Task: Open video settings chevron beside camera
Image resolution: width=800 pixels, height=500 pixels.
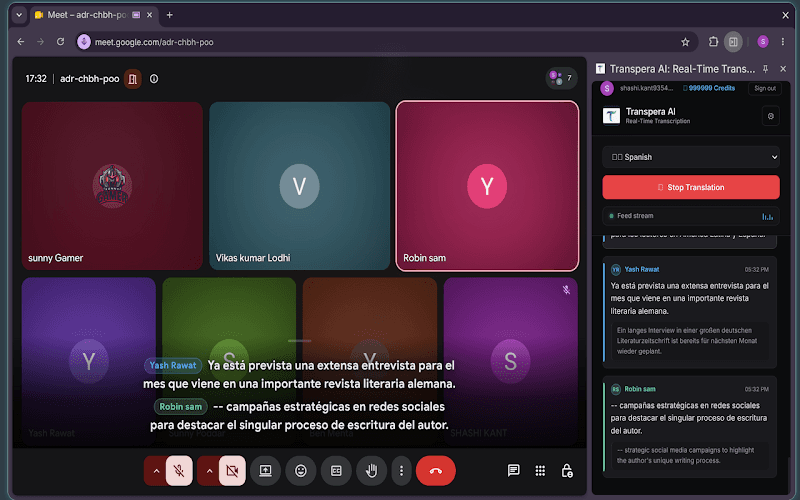Action: [209, 470]
